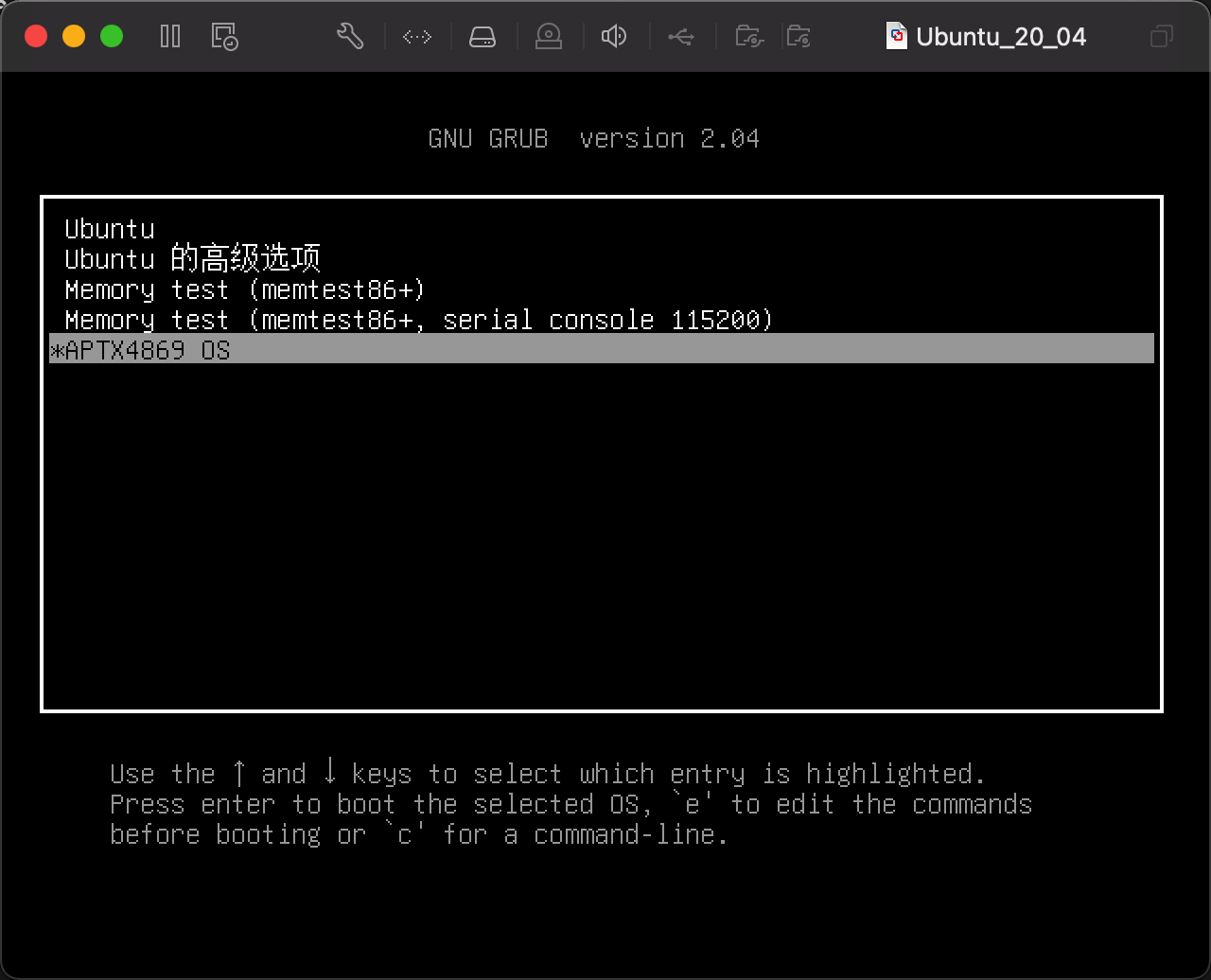Select the Ubuntu 的高级选项 entry

pos(602,258)
